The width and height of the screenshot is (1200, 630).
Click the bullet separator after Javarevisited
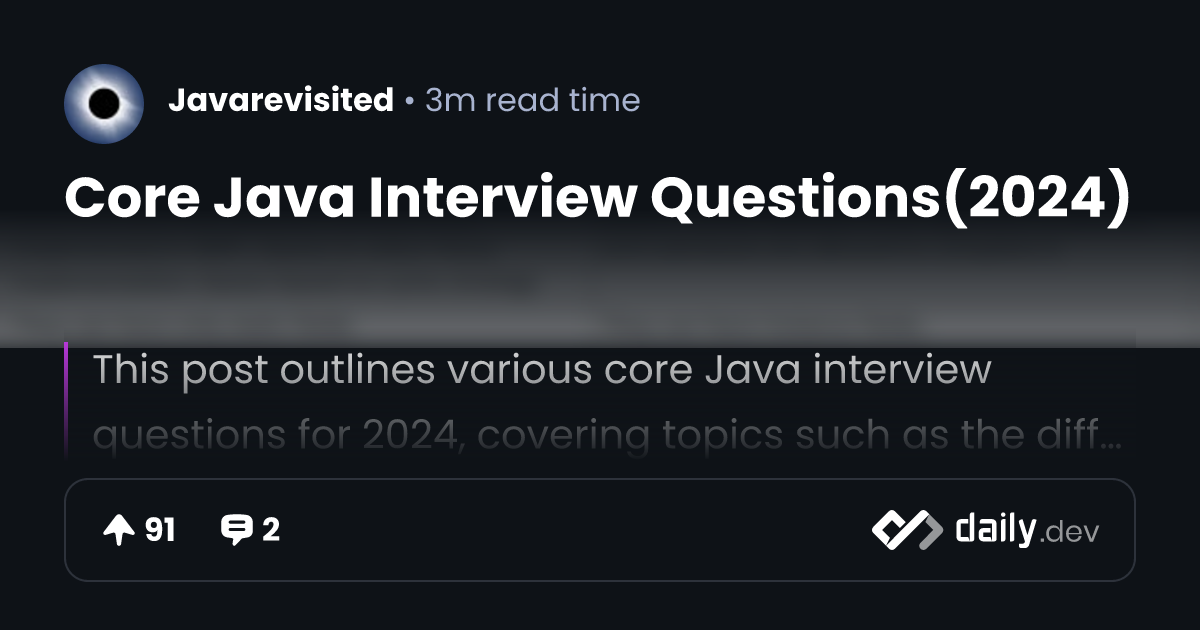(x=409, y=102)
